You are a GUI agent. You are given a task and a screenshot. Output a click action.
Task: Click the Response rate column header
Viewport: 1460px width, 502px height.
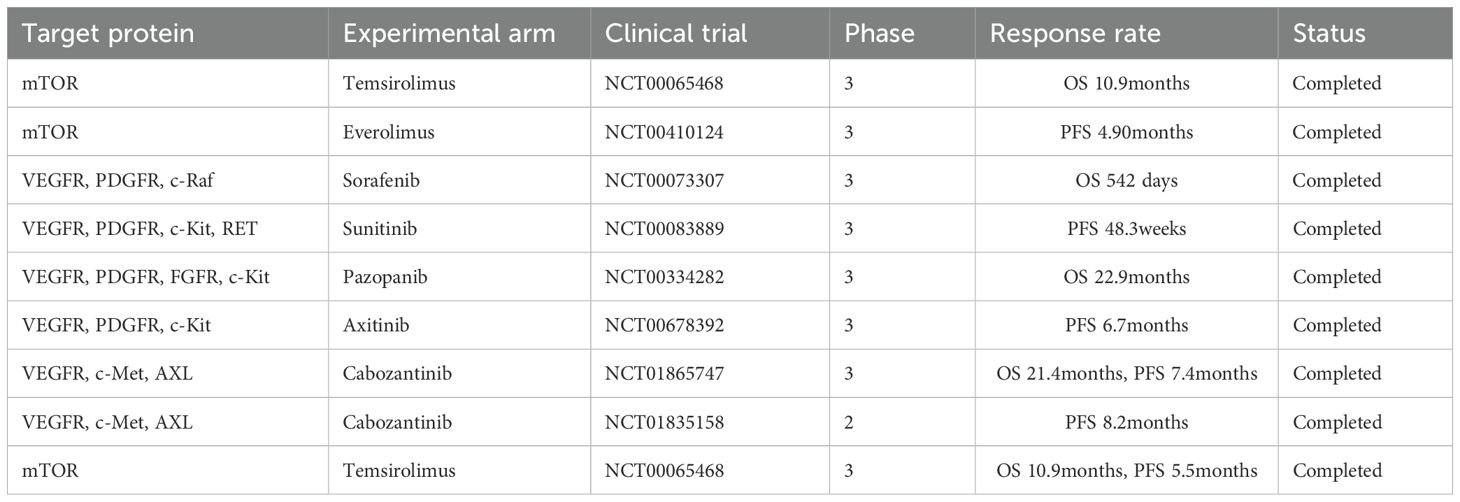[x=1075, y=33]
